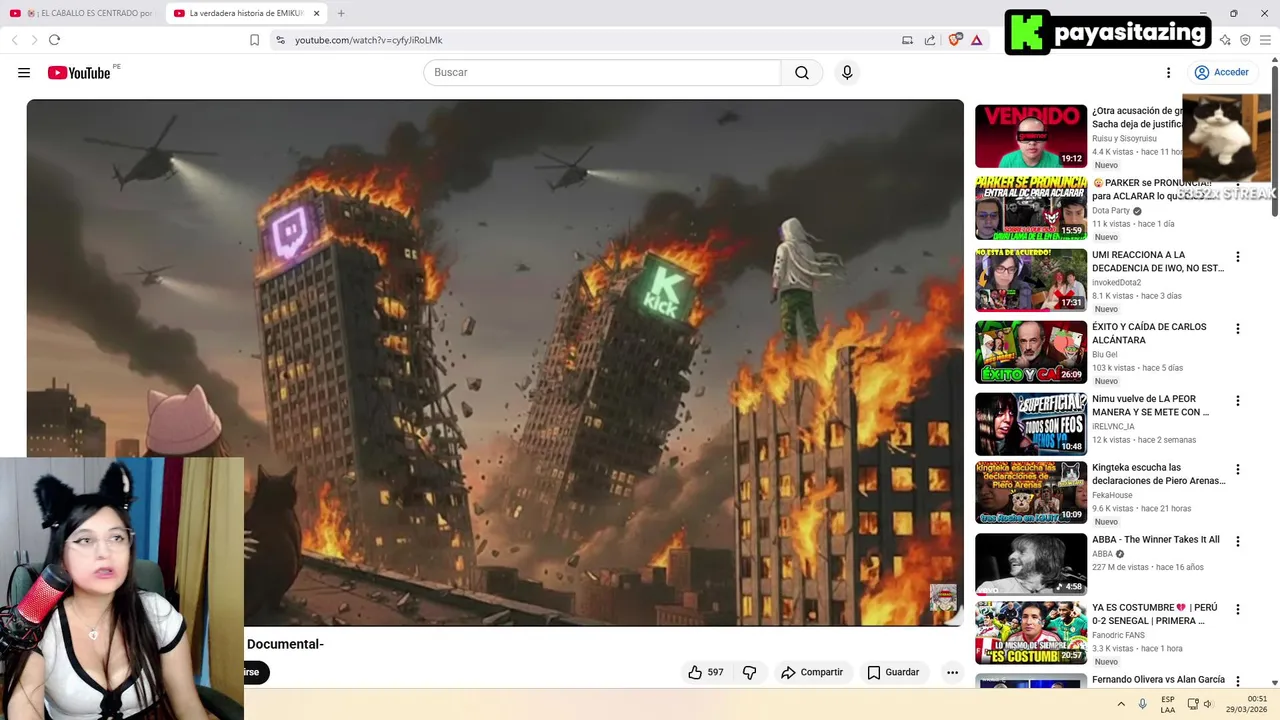Open the VENDIDO video thumbnail
The width and height of the screenshot is (1280, 720).
(x=1031, y=136)
